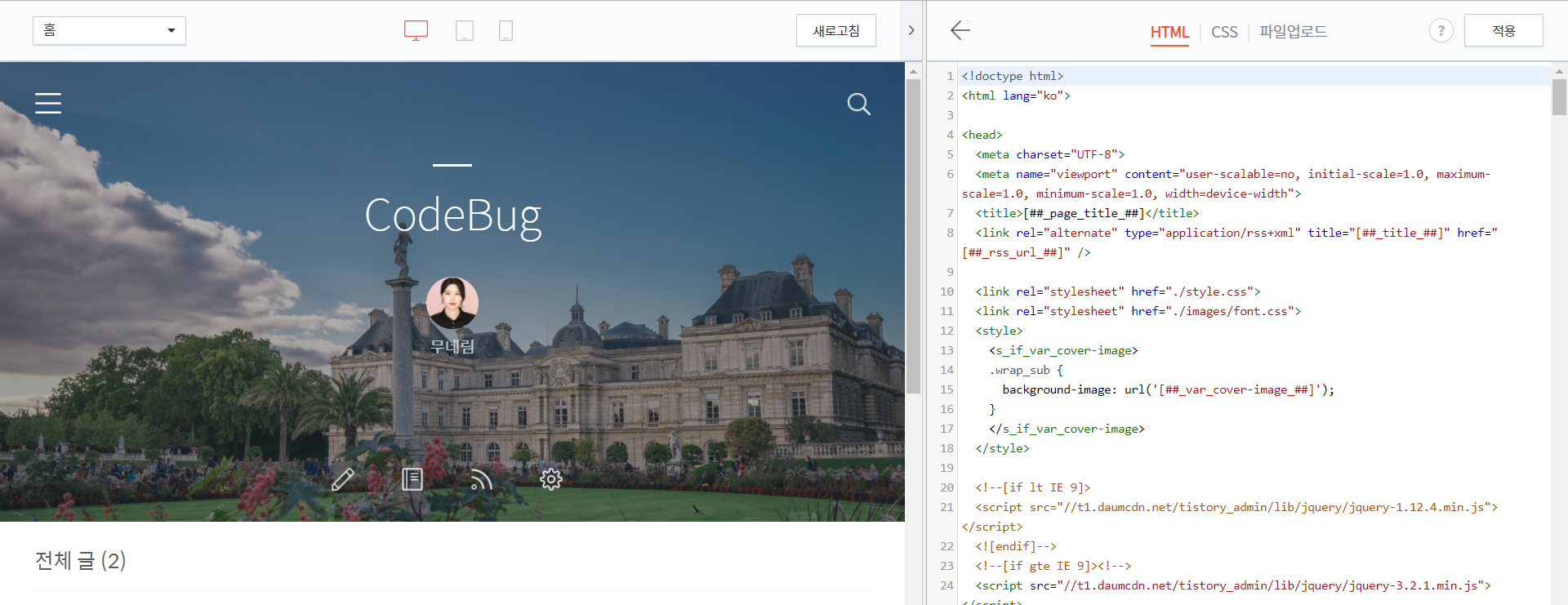The height and width of the screenshot is (605, 1568).
Task: Click the html lang="ko" line
Action: [x=1016, y=96]
